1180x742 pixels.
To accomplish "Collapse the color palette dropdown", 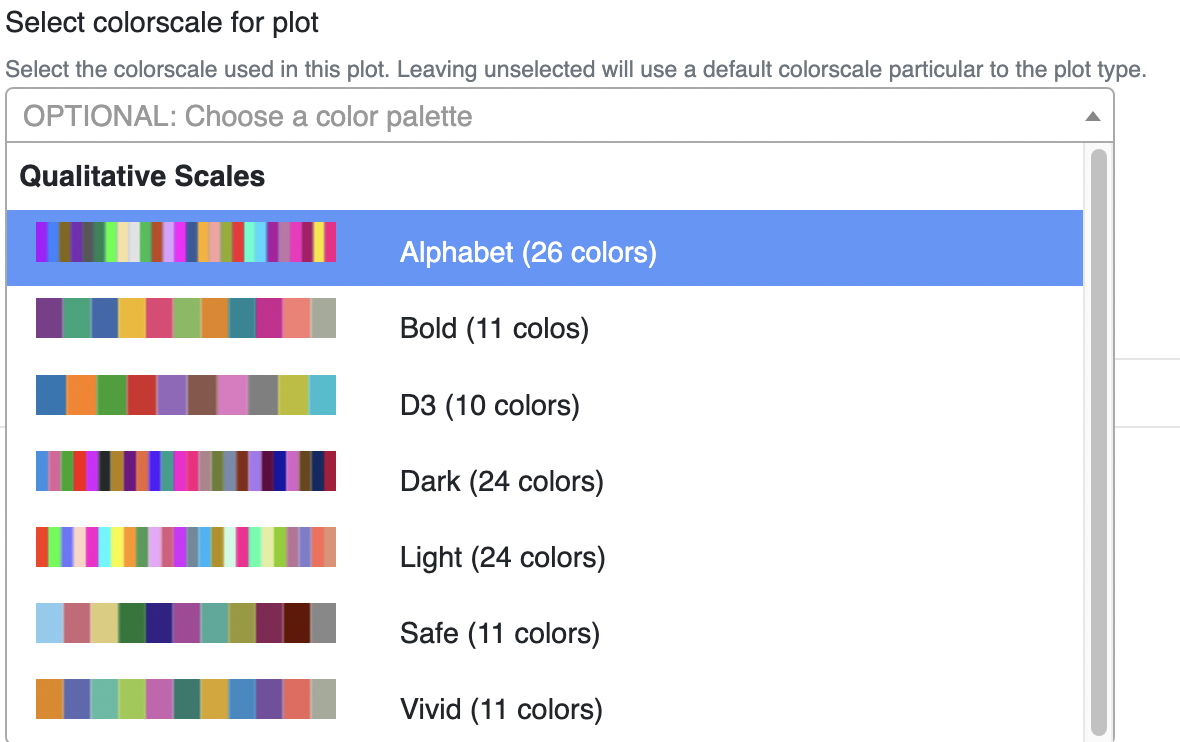I will [1095, 116].
